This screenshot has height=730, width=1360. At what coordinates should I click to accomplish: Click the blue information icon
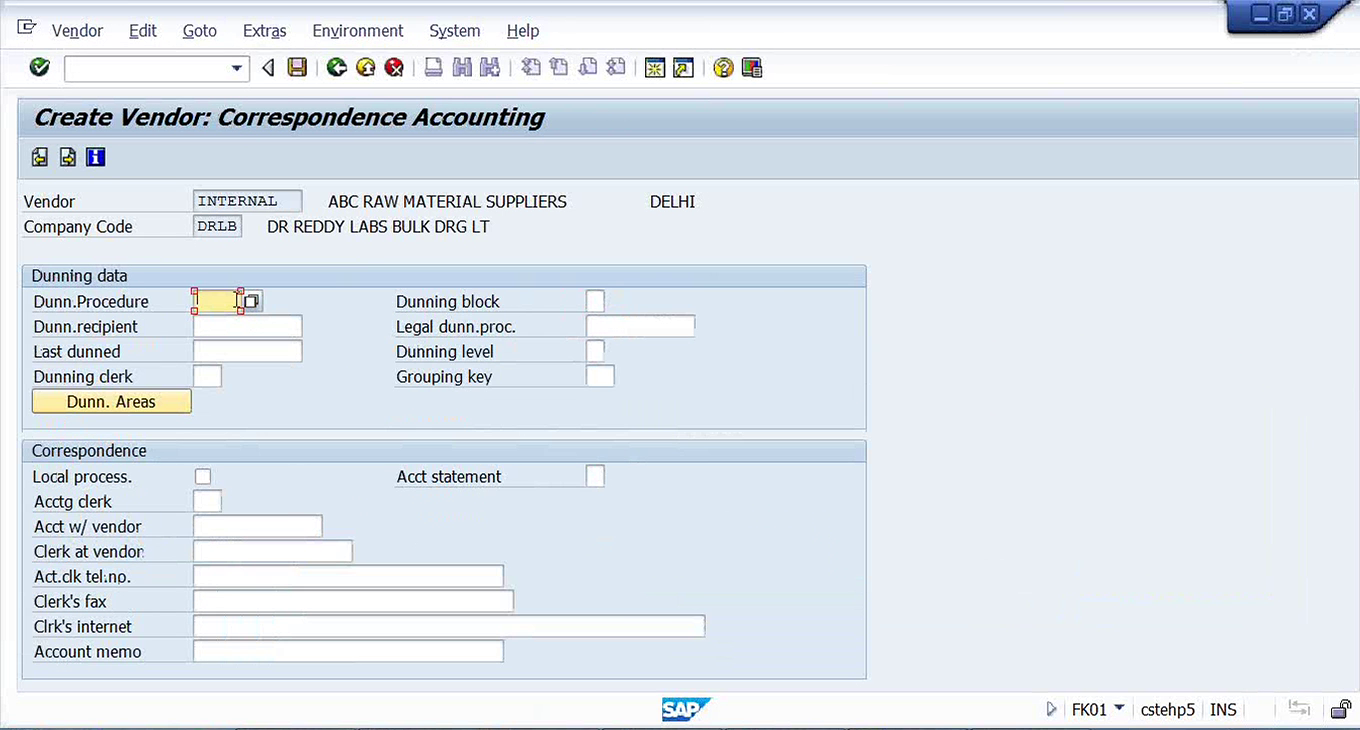(96, 157)
